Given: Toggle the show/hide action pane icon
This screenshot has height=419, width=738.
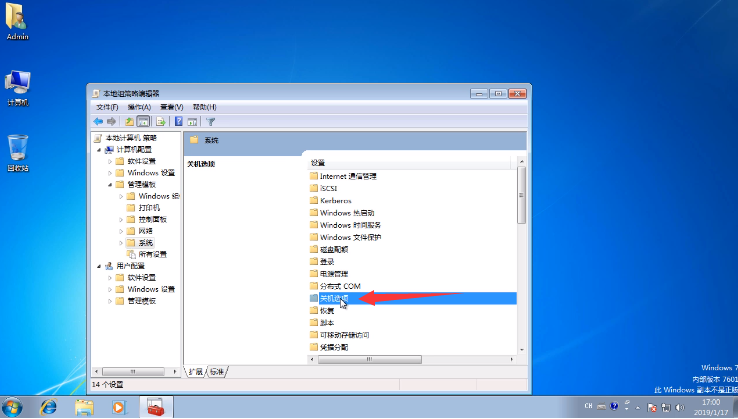Looking at the screenshot, I should (x=192, y=121).
